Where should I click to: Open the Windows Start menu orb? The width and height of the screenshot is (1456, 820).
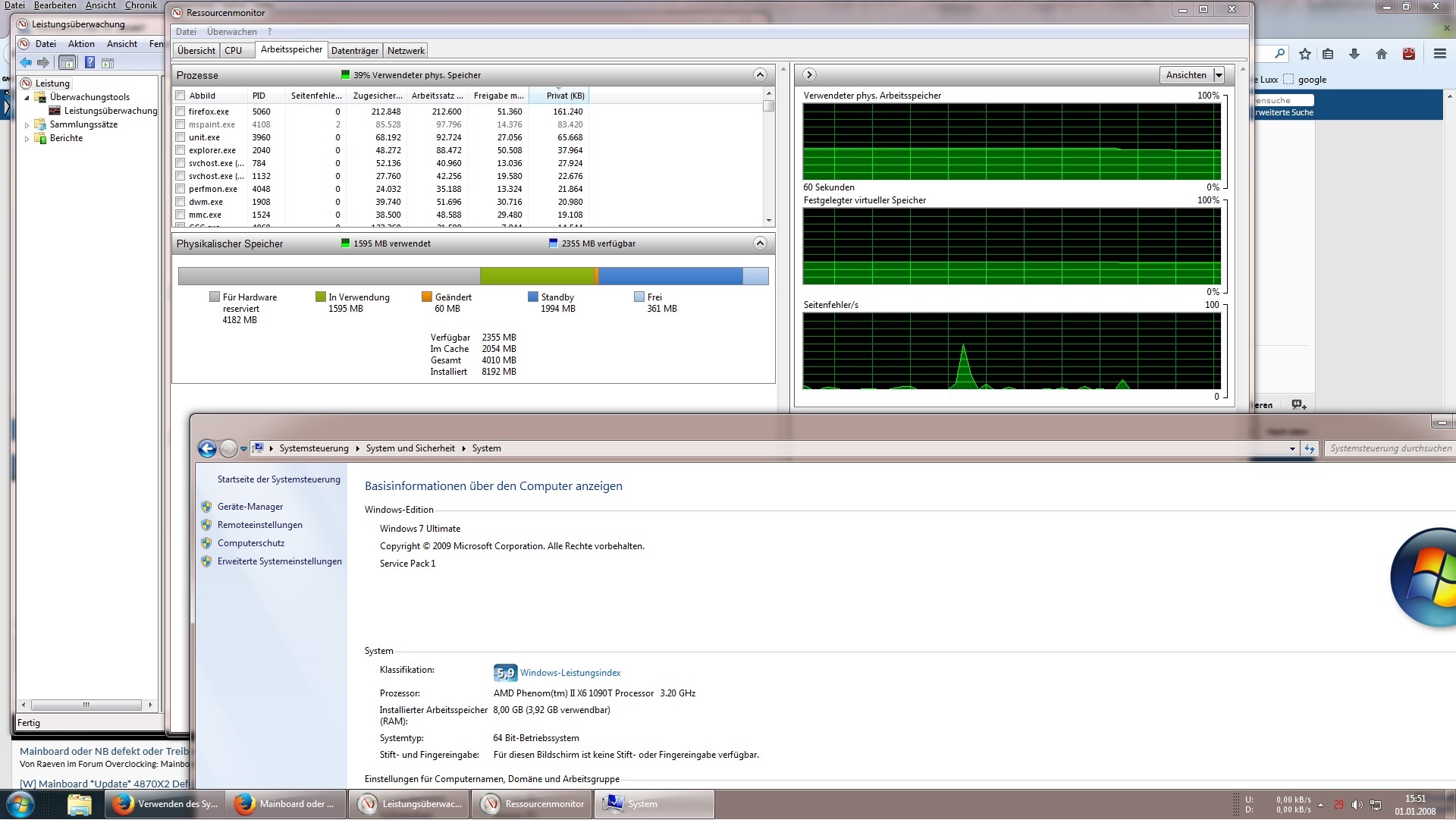point(20,804)
